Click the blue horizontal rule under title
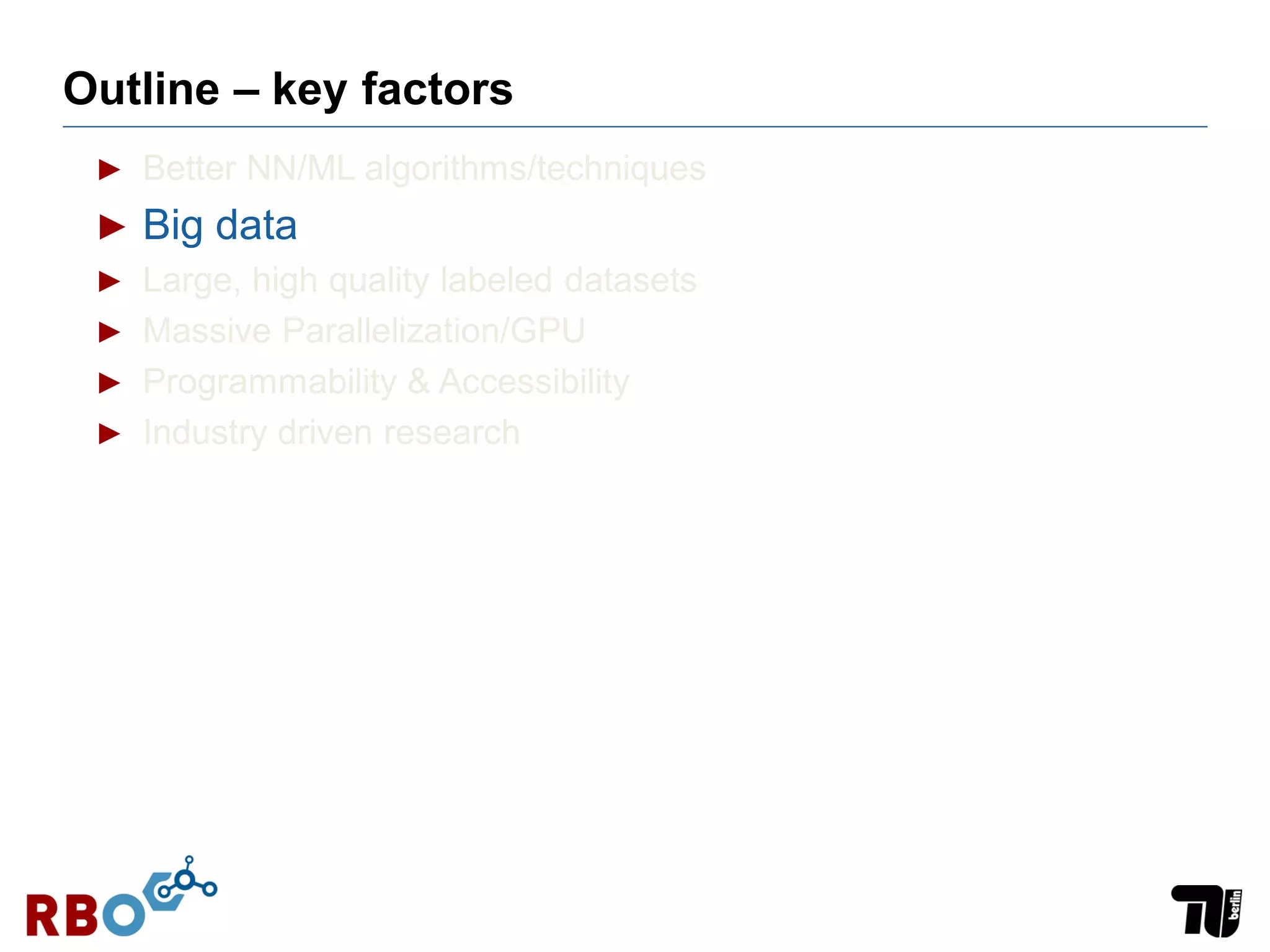This screenshot has width=1270, height=952. (635, 126)
